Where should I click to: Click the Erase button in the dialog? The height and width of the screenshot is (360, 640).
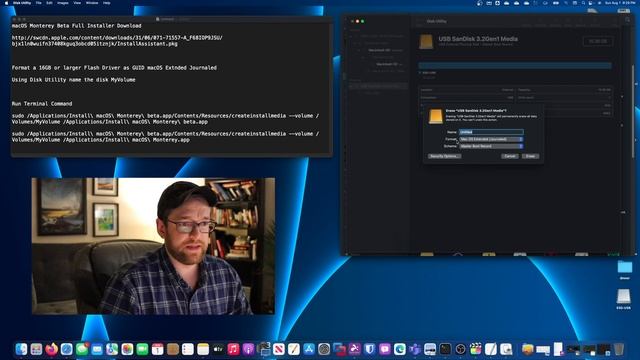pos(530,156)
